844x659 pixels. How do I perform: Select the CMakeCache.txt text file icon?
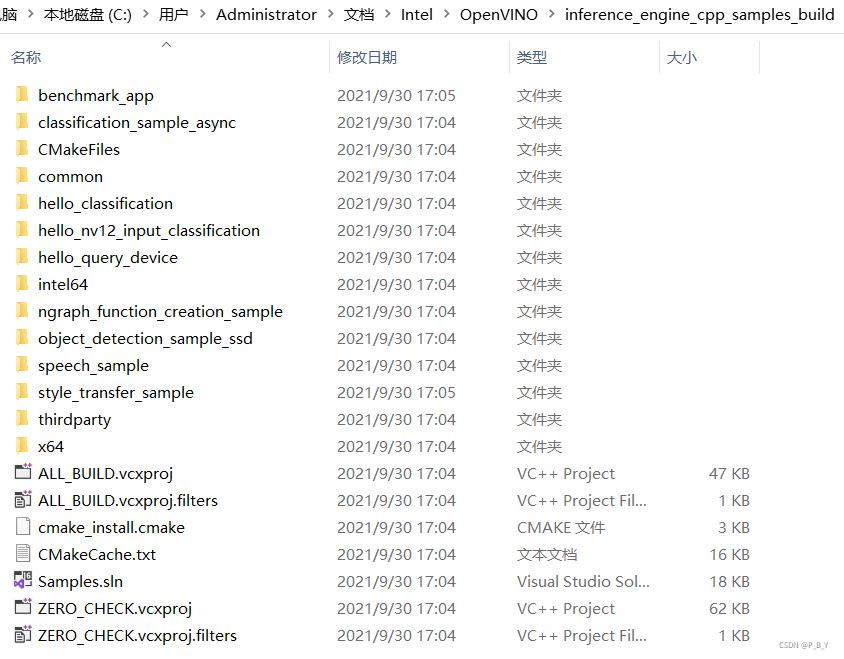(x=23, y=553)
